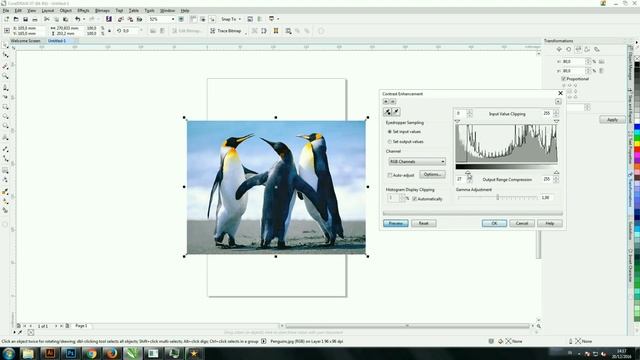Expand the Undo history dropdown arrow
This screenshot has height=360, width=640.
click(x=84, y=19)
